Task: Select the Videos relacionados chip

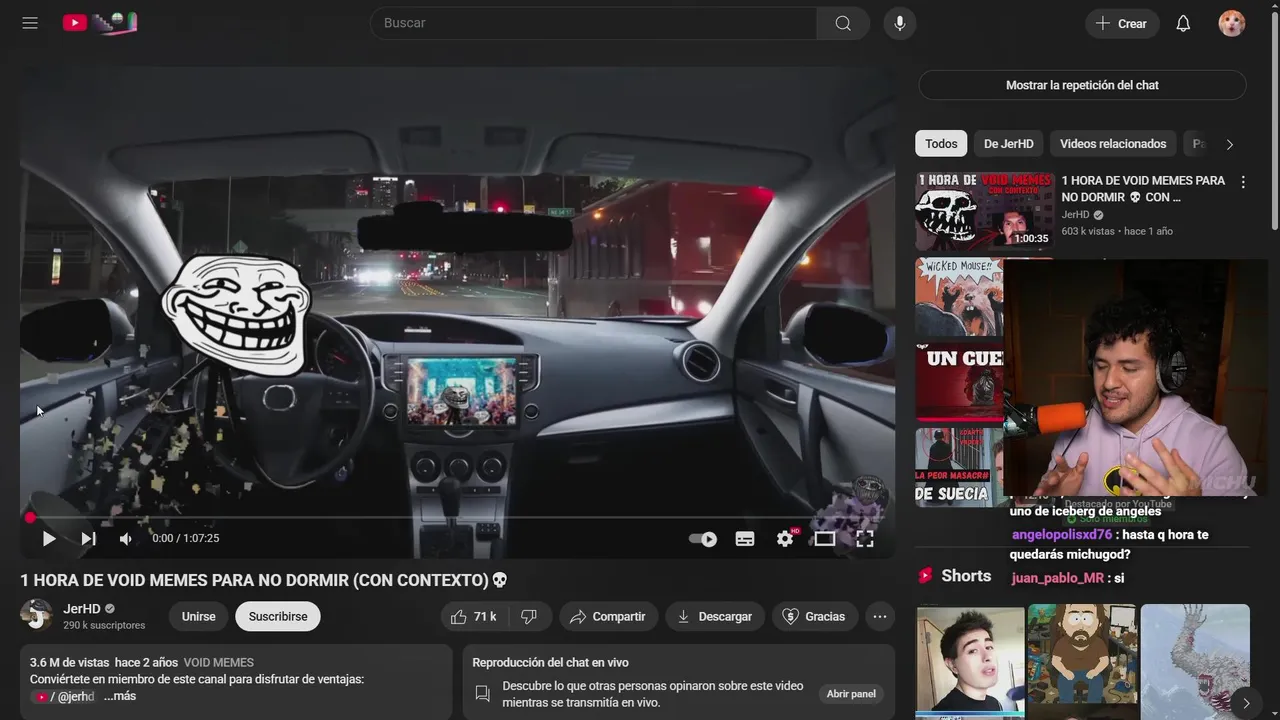Action: tap(1113, 144)
